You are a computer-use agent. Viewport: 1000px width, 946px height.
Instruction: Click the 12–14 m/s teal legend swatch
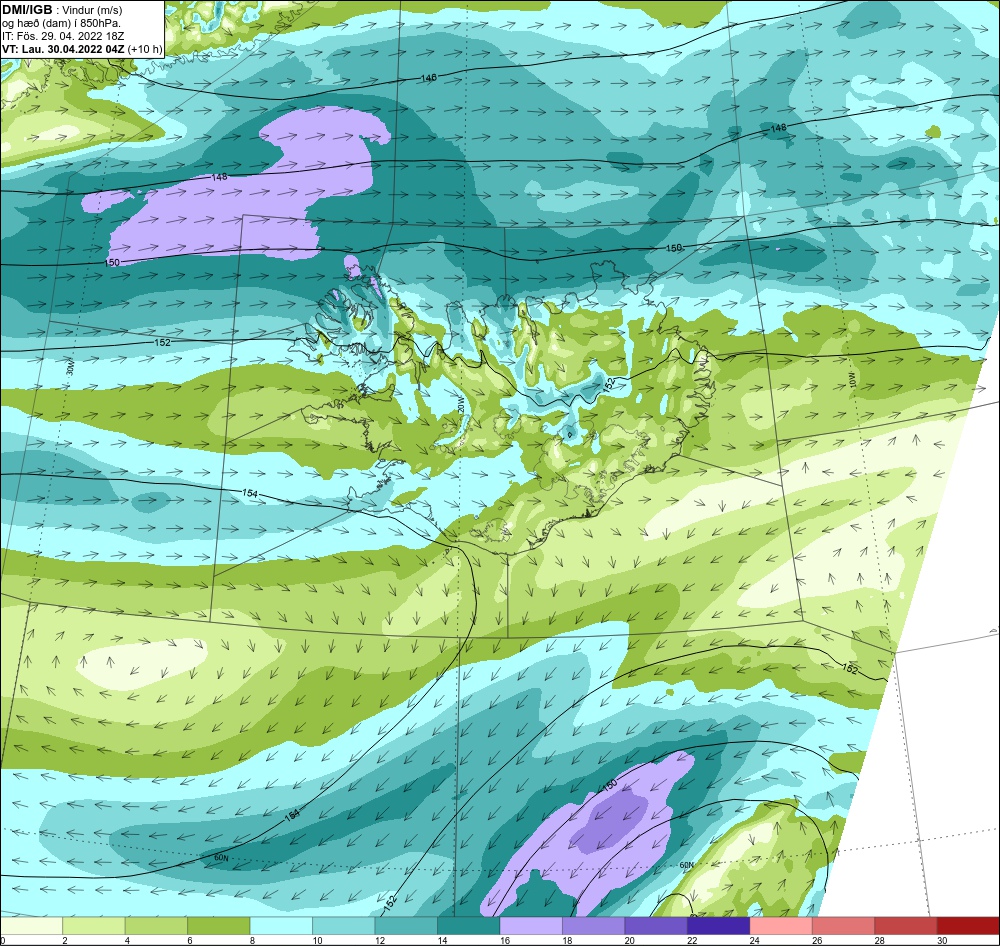click(x=406, y=925)
